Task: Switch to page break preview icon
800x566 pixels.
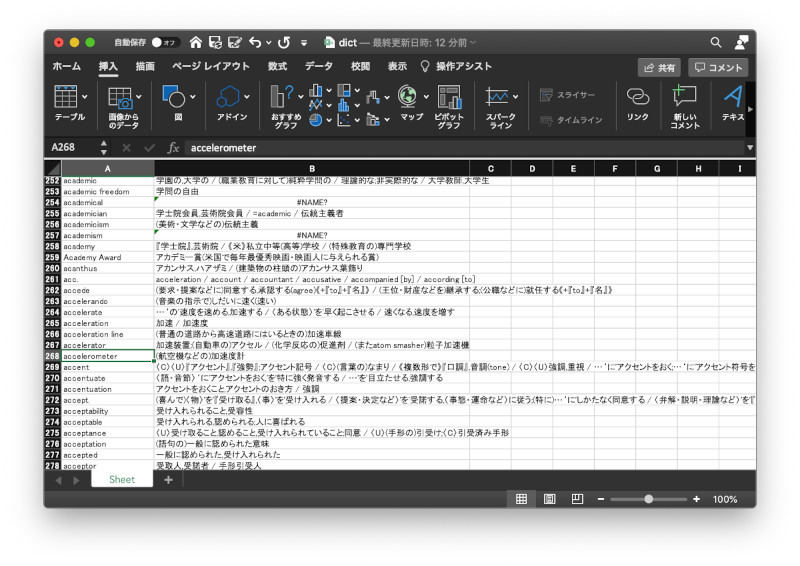Action: [577, 499]
